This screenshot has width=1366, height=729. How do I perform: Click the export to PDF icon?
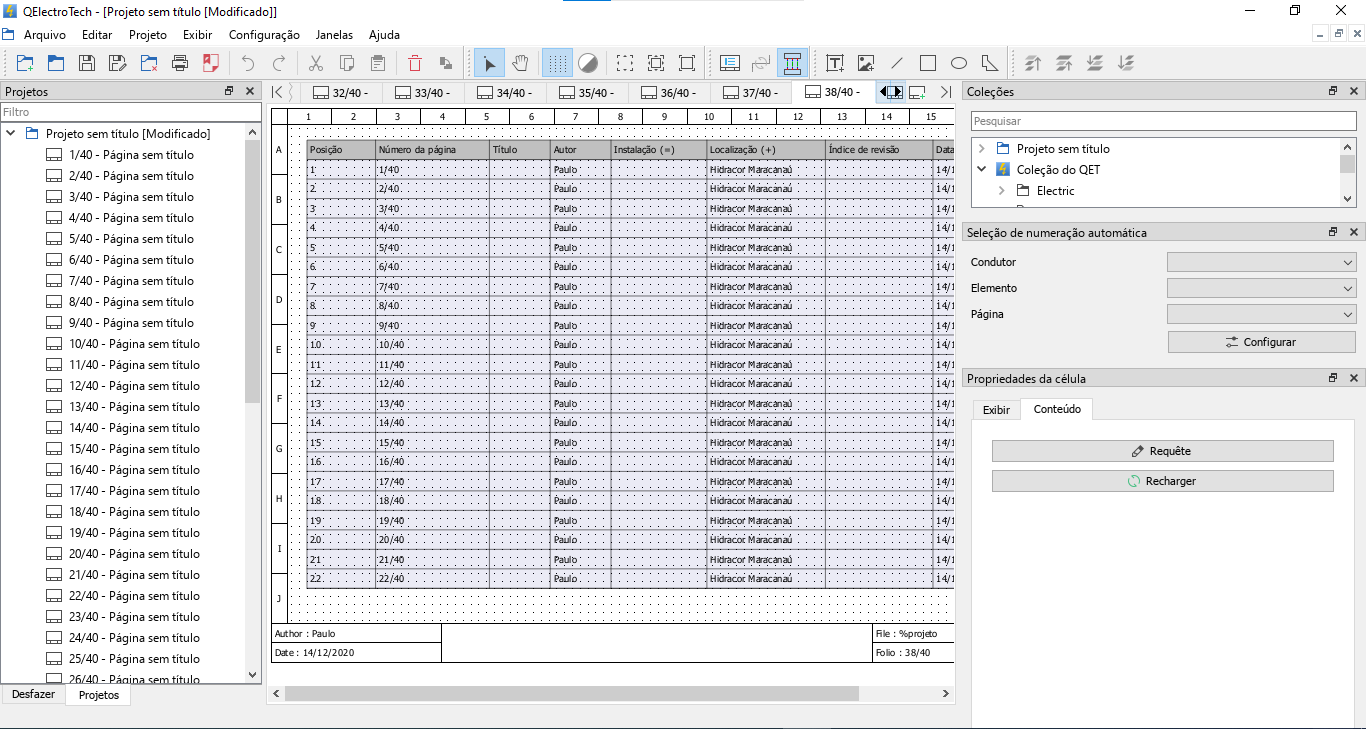pyautogui.click(x=210, y=63)
